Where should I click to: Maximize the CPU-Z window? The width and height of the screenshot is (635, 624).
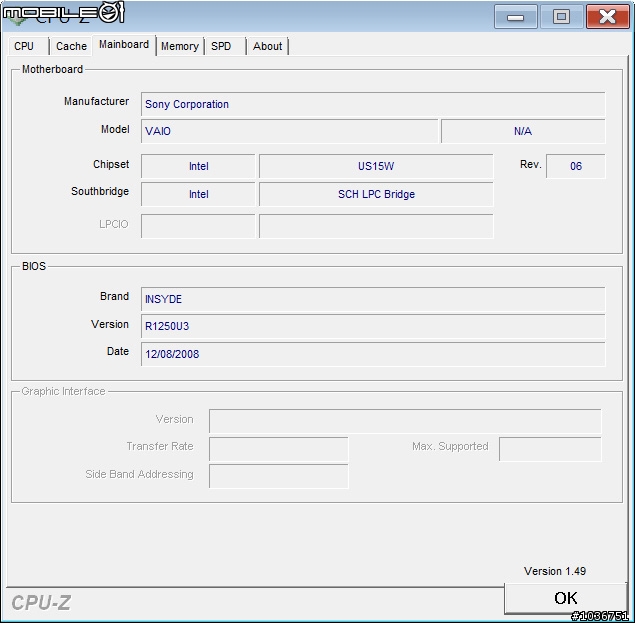(561, 17)
